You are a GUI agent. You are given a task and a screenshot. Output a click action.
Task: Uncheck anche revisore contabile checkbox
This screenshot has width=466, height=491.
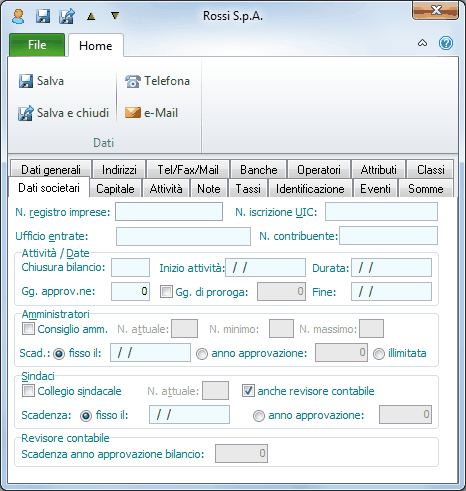[248, 391]
